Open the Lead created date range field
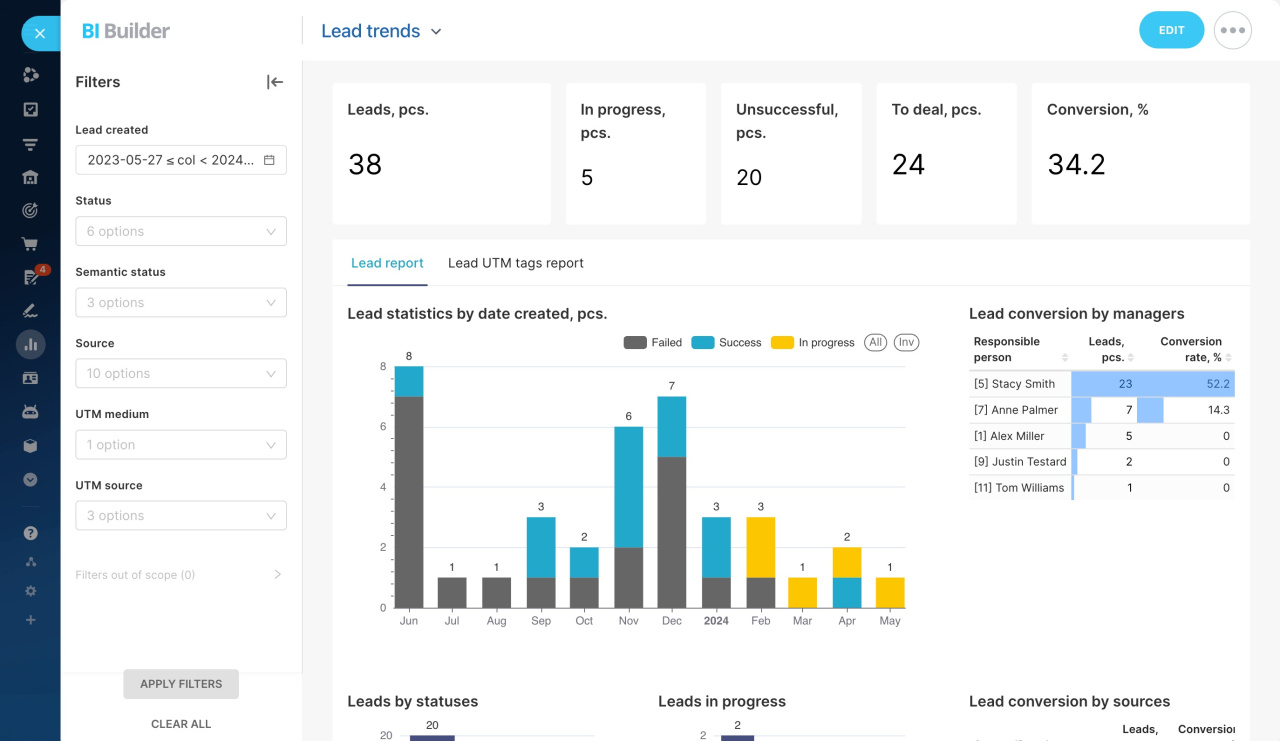Viewport: 1280px width, 741px height. point(181,160)
